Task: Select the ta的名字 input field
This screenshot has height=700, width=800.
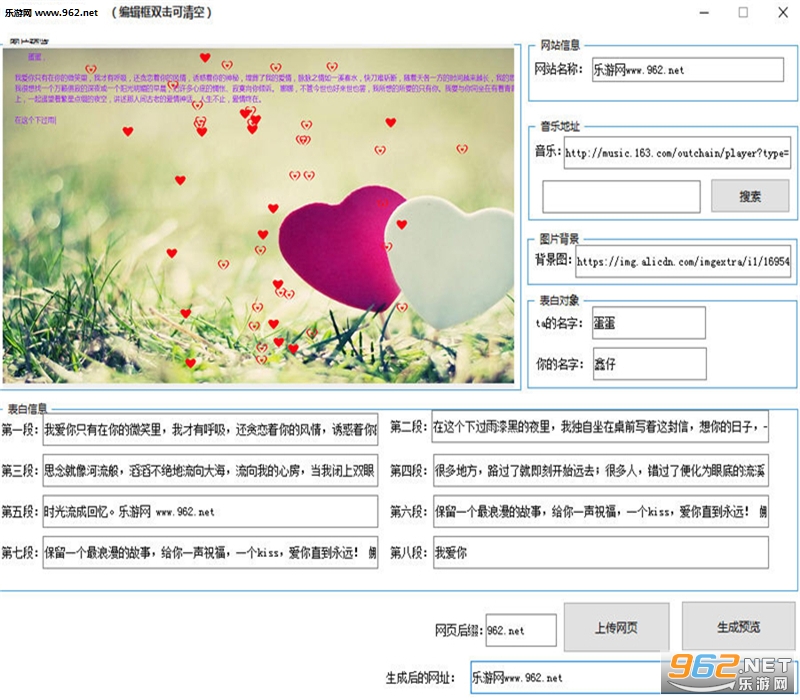Action: coord(648,322)
